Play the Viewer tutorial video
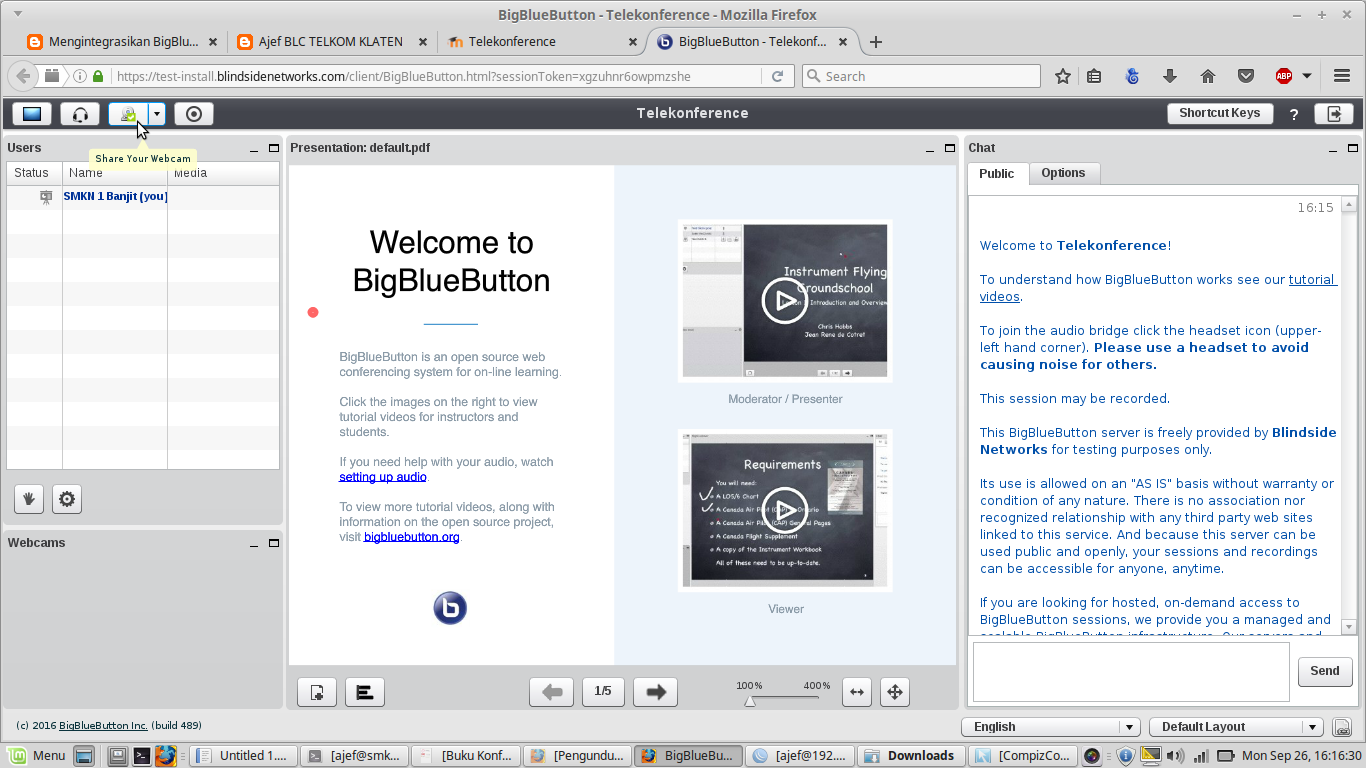The width and height of the screenshot is (1366, 768). point(785,510)
